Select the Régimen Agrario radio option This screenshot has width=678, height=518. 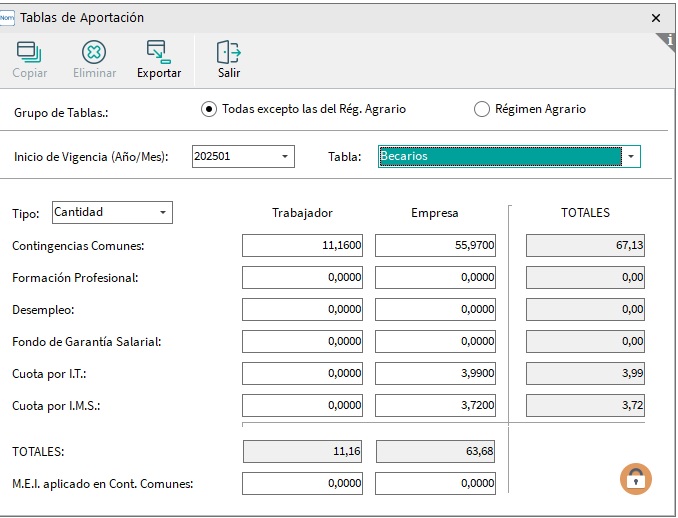click(x=482, y=109)
